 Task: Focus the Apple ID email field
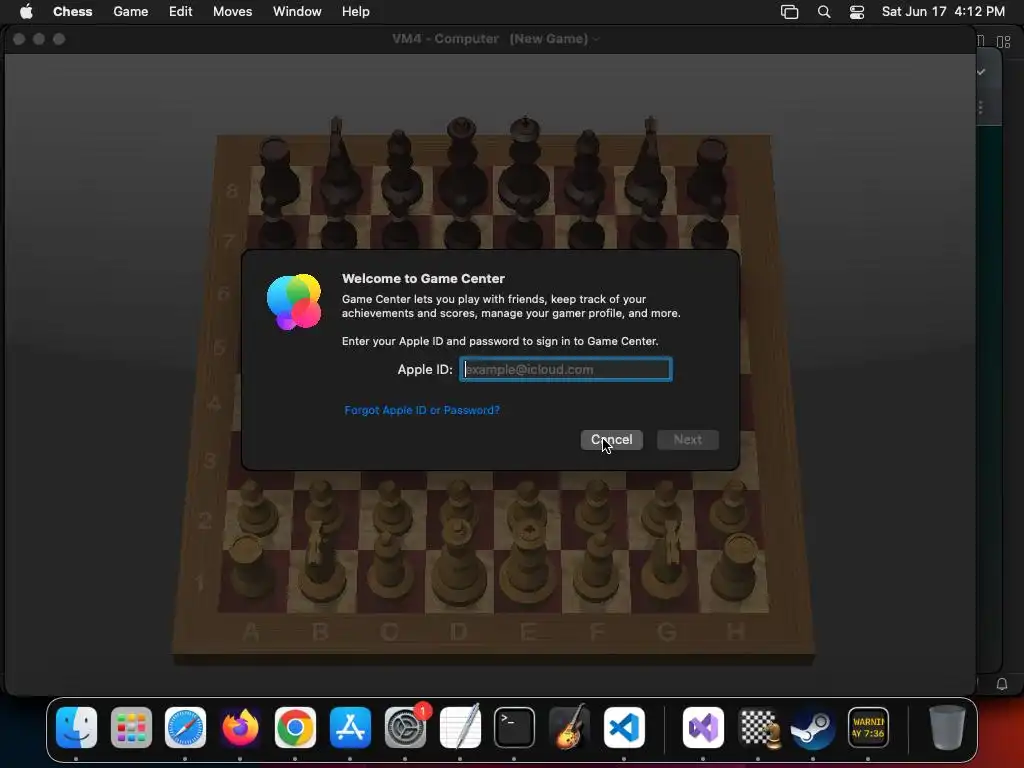coord(566,370)
